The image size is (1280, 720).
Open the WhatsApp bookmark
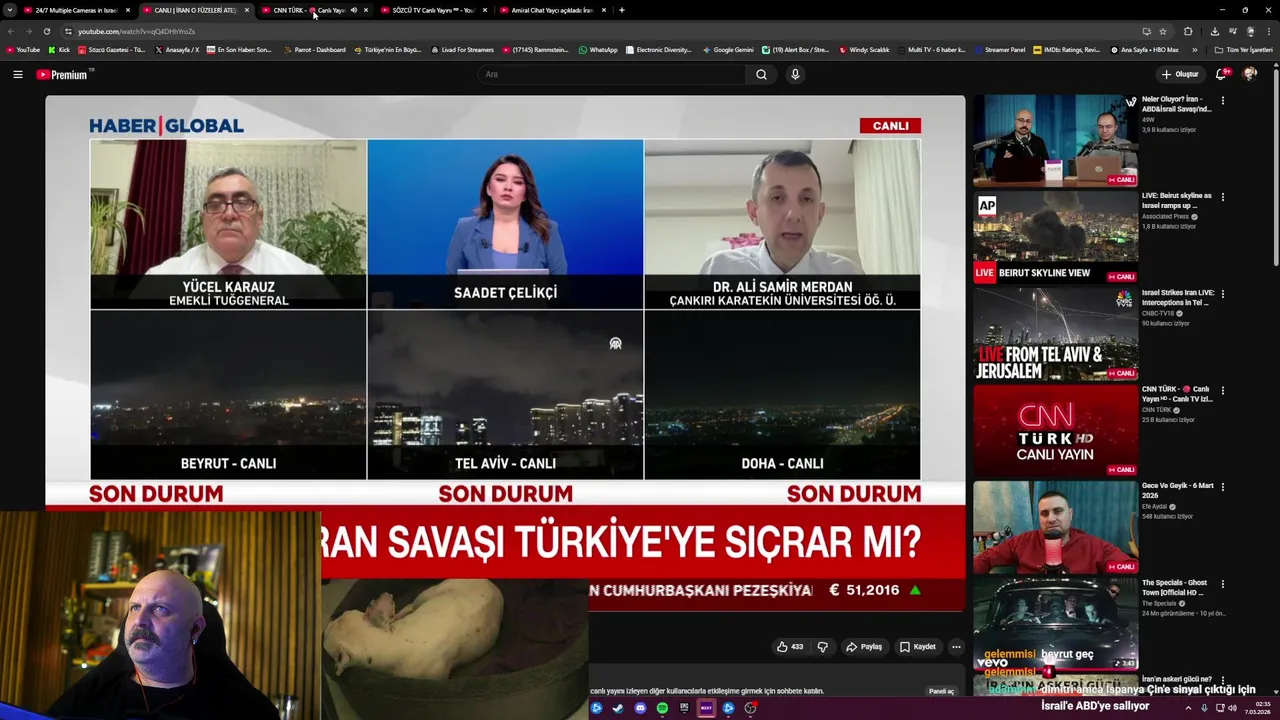598,50
